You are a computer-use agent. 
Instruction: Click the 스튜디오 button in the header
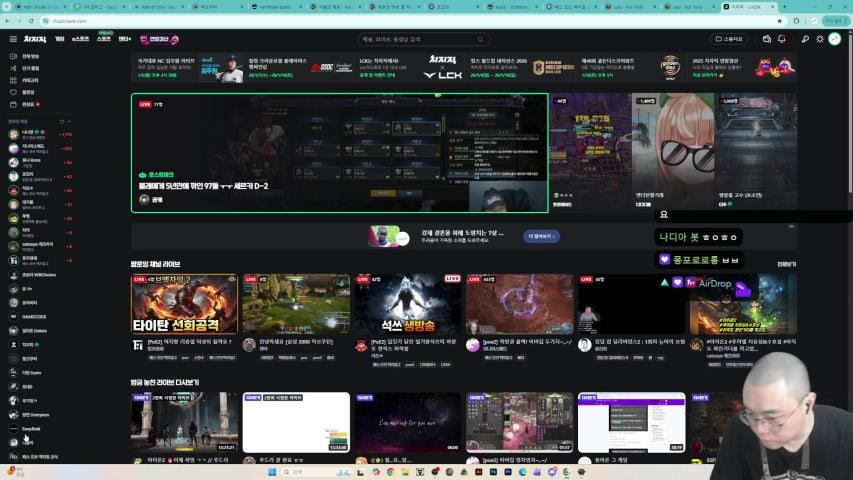(730, 39)
